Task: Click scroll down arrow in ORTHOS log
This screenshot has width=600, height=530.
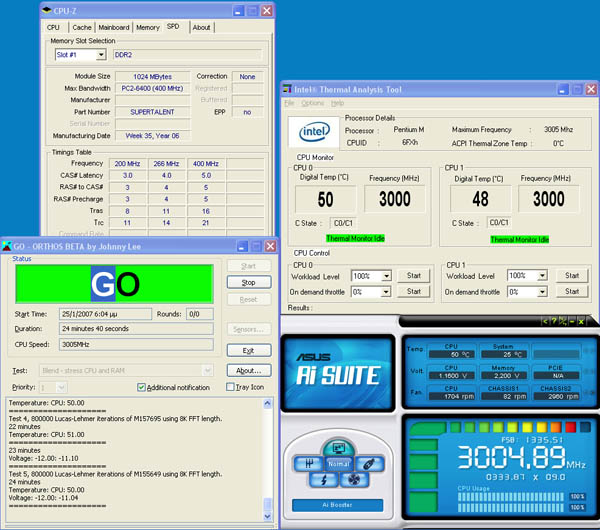Action: 267,516
